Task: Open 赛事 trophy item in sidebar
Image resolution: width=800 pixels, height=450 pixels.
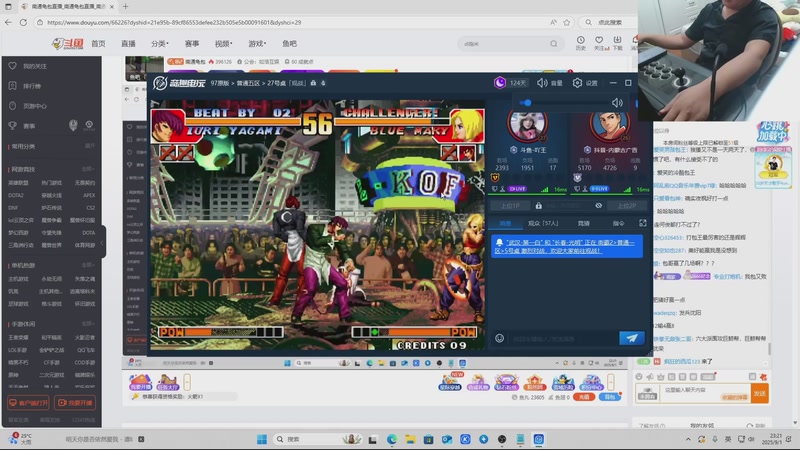Action: point(29,126)
